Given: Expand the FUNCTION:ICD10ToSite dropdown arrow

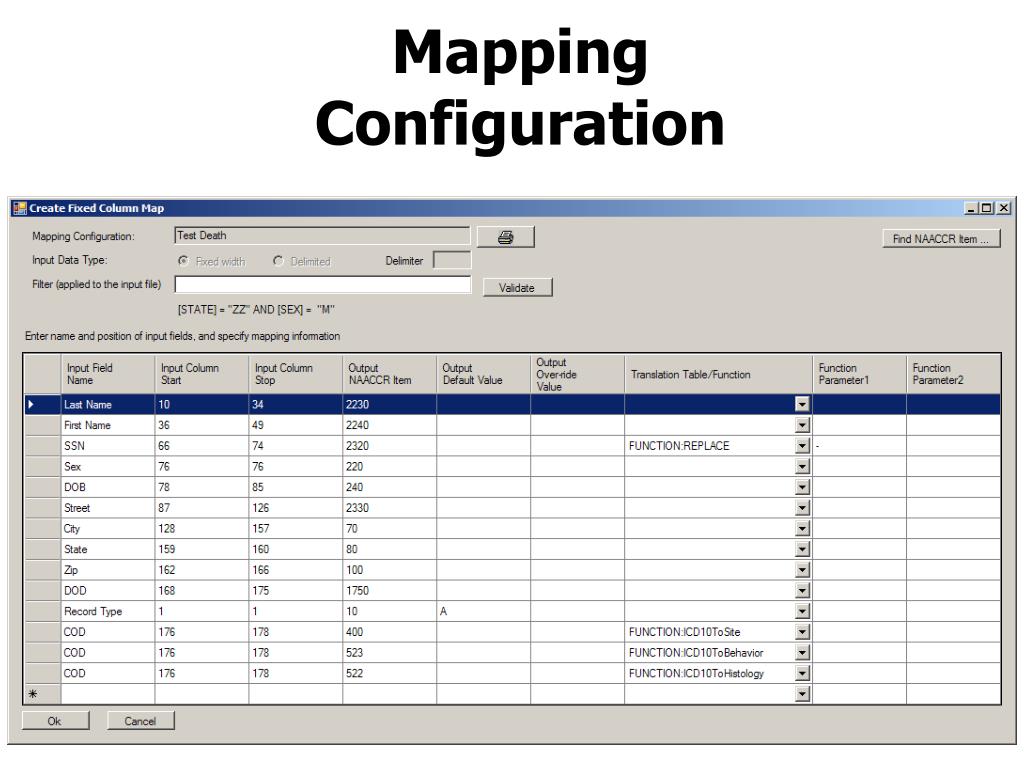Looking at the screenshot, I should click(803, 632).
